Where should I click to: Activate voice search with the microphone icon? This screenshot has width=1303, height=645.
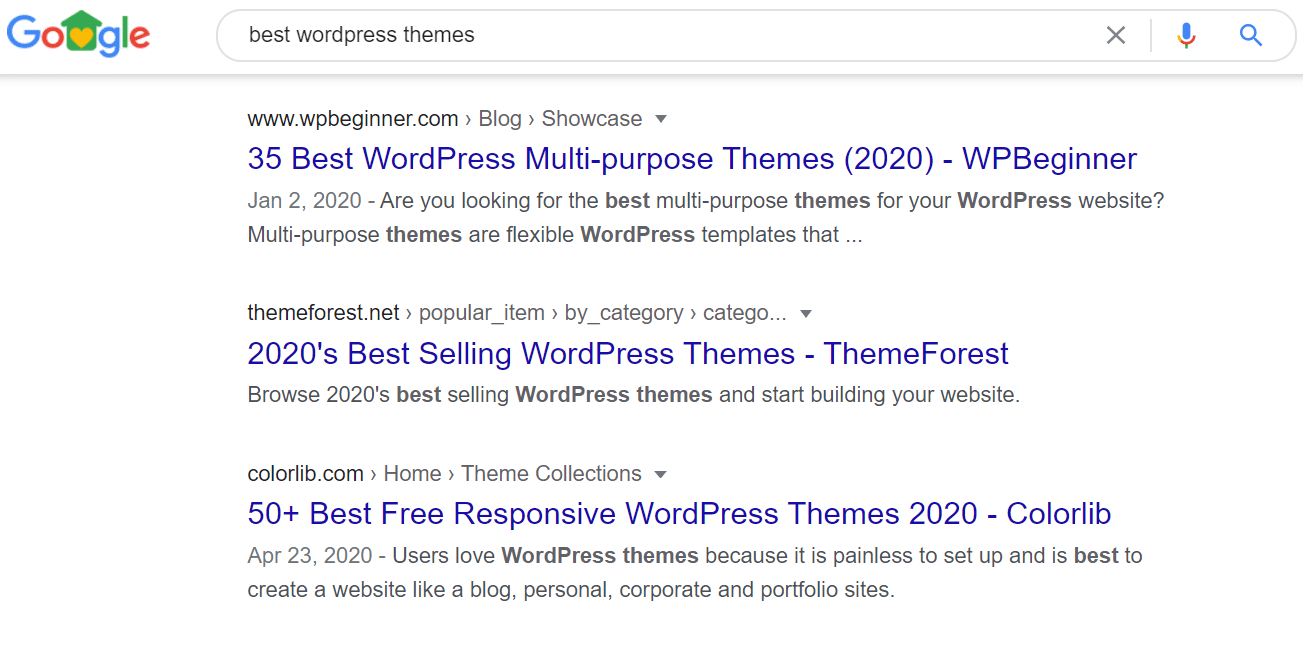[x=1186, y=35]
